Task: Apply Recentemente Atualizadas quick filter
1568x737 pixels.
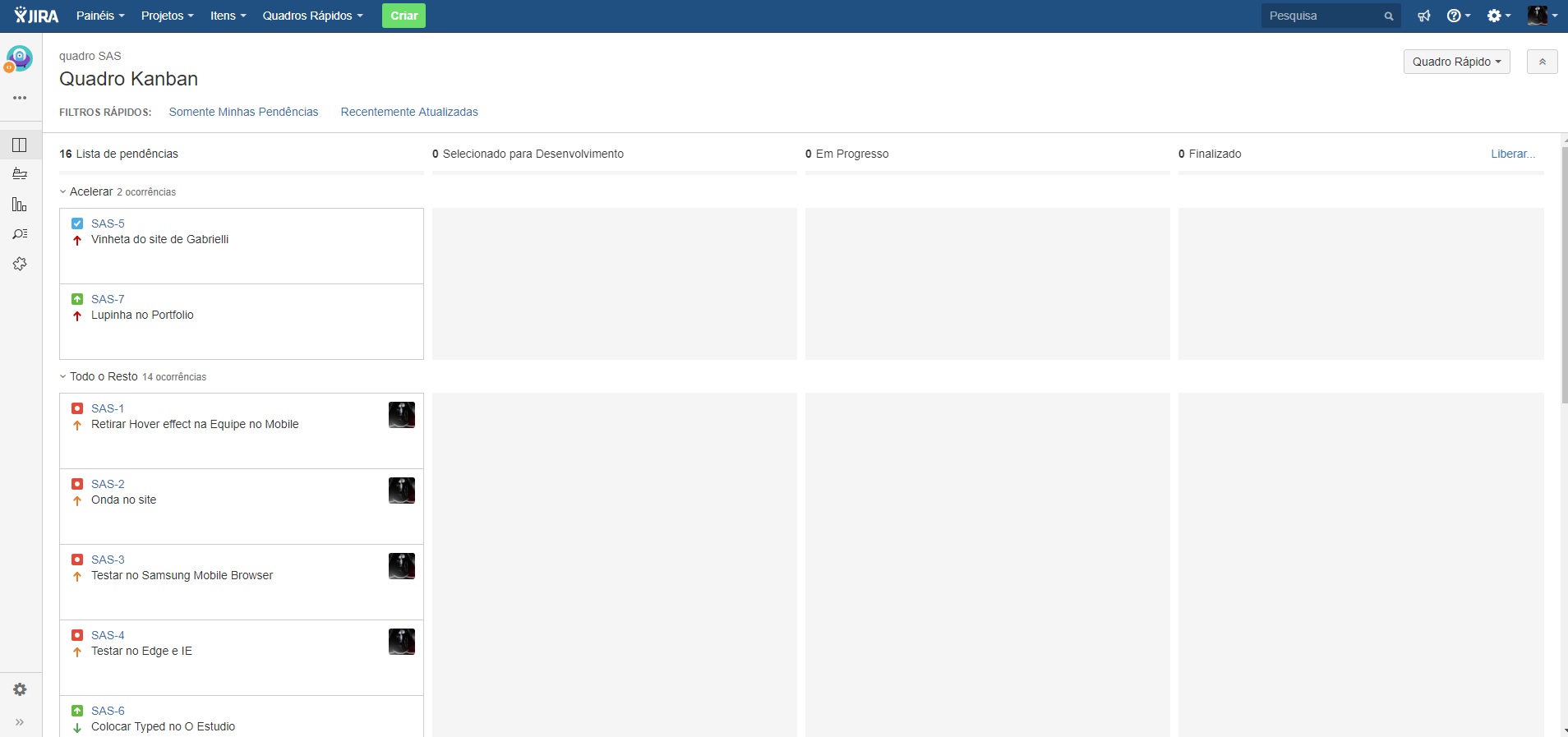Action: point(409,112)
